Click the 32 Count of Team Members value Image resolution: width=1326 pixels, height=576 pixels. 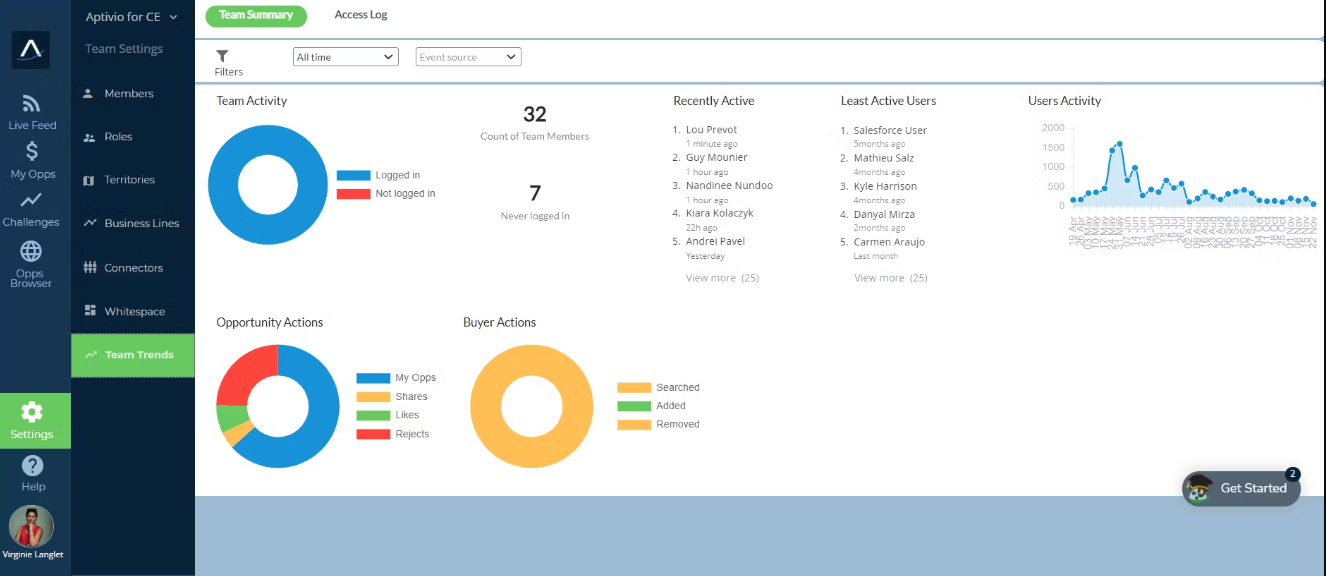pos(535,115)
